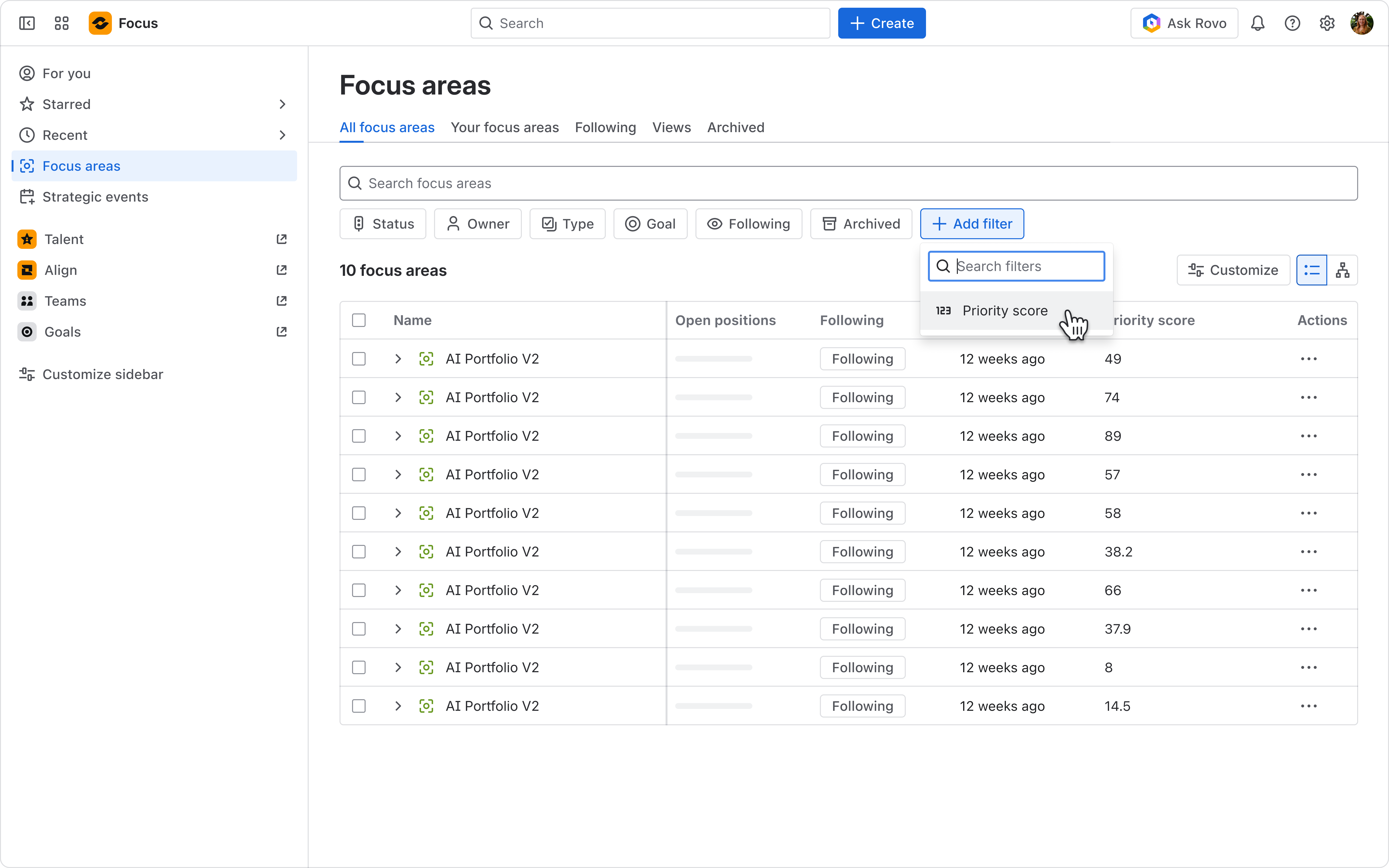The height and width of the screenshot is (868, 1389).
Task: Open the notifications bell
Action: tap(1258, 23)
